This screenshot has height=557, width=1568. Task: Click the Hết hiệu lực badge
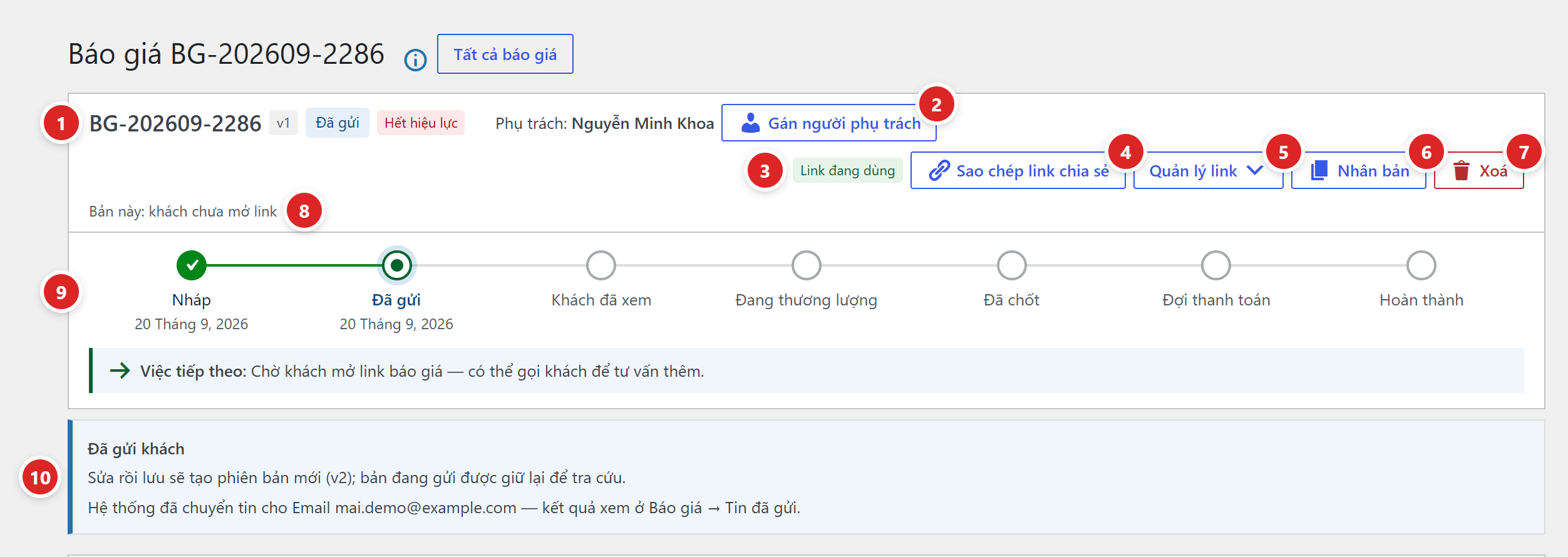(421, 123)
